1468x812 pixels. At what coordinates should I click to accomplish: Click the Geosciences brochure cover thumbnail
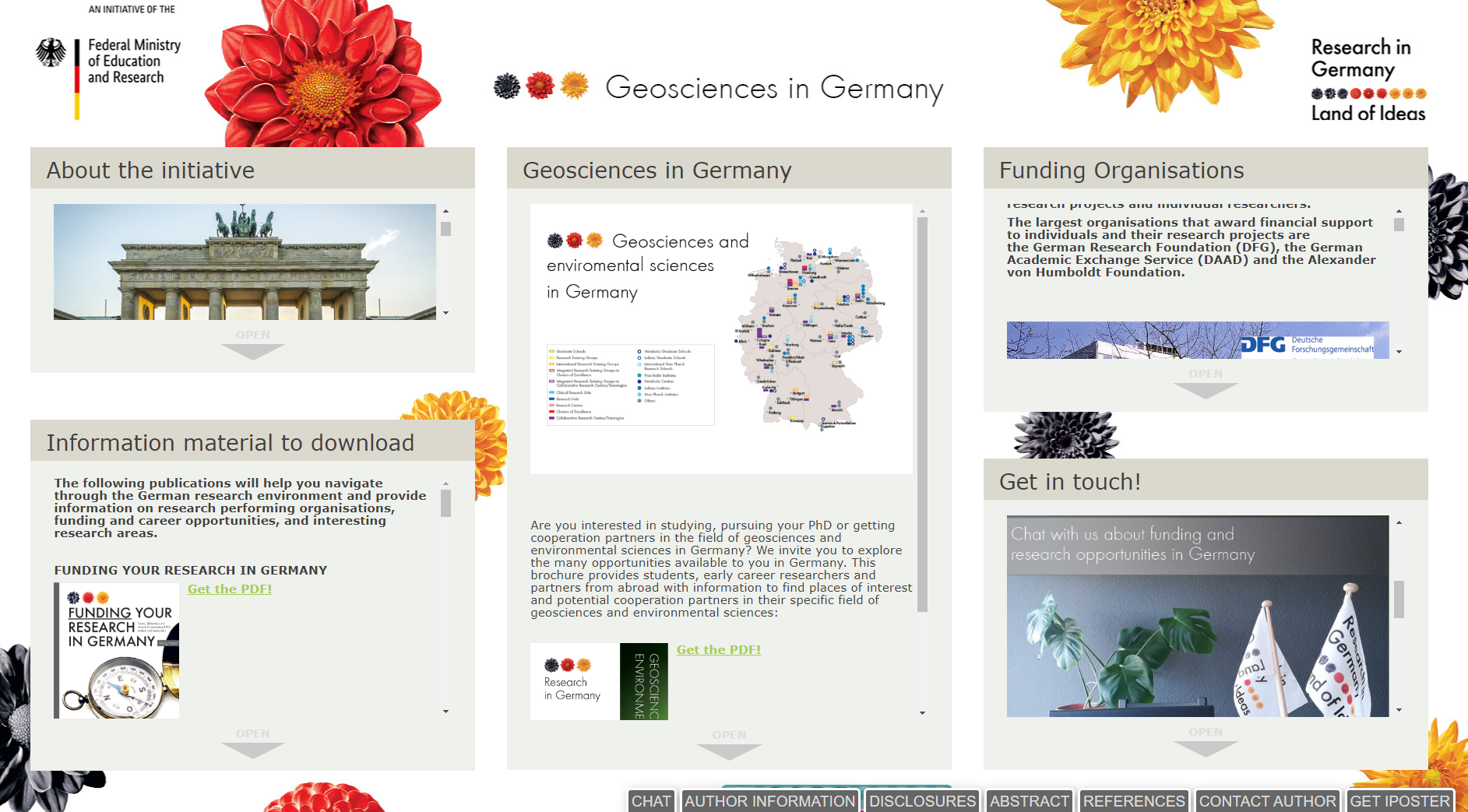(599, 681)
